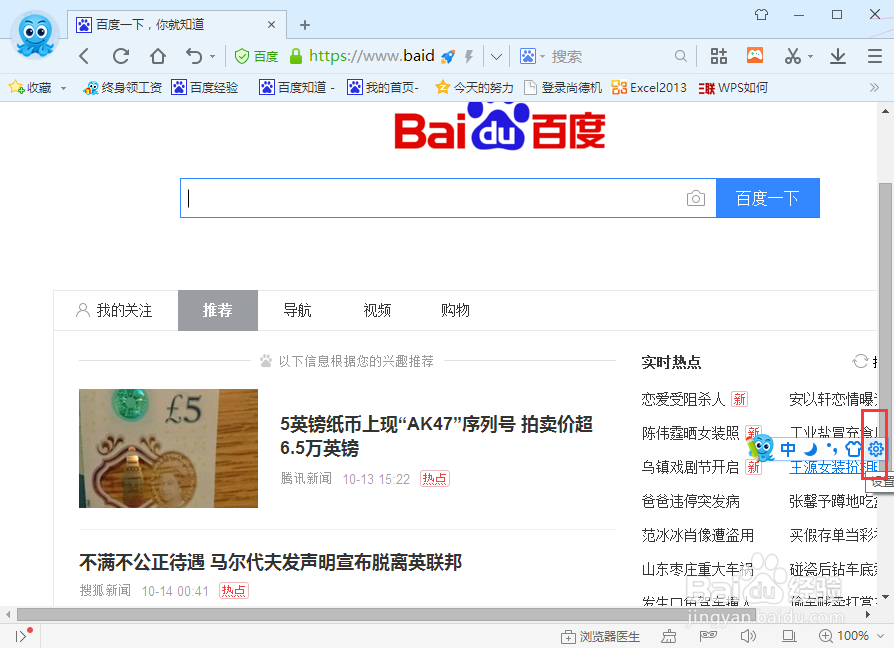This screenshot has height=648, width=894.
Task: Open the search engine selector paw dropdown
Action: pos(532,56)
